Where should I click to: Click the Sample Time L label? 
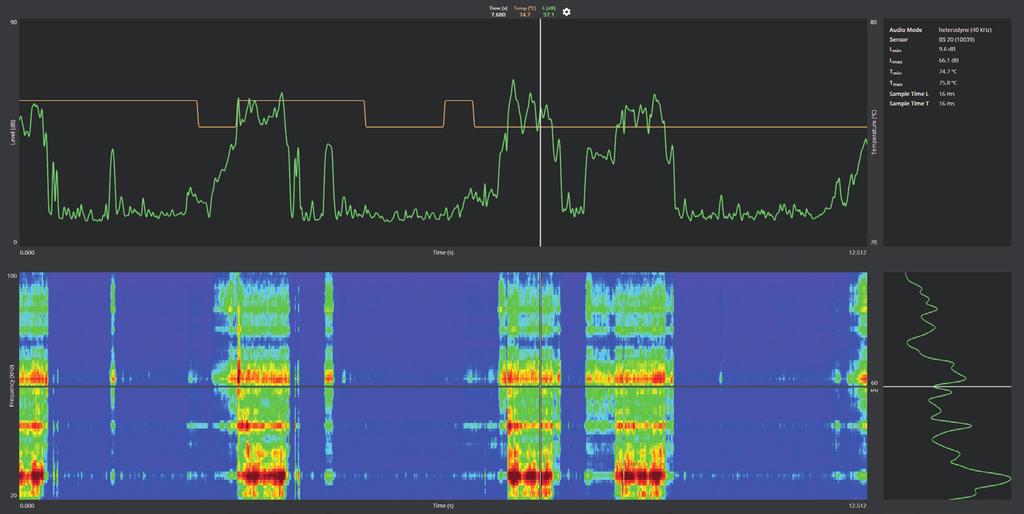pyautogui.click(x=908, y=93)
